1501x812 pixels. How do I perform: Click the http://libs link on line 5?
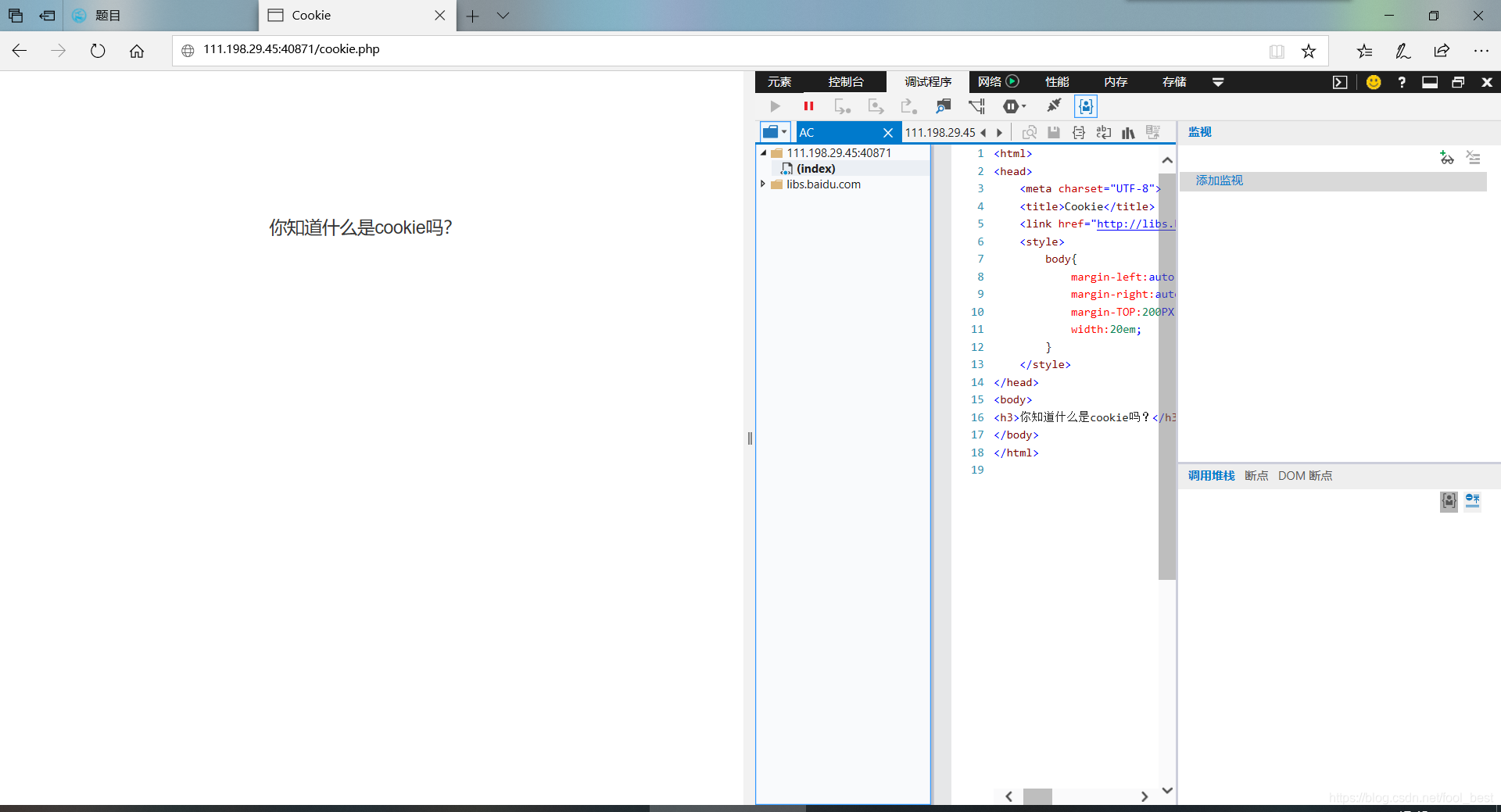coord(1135,224)
